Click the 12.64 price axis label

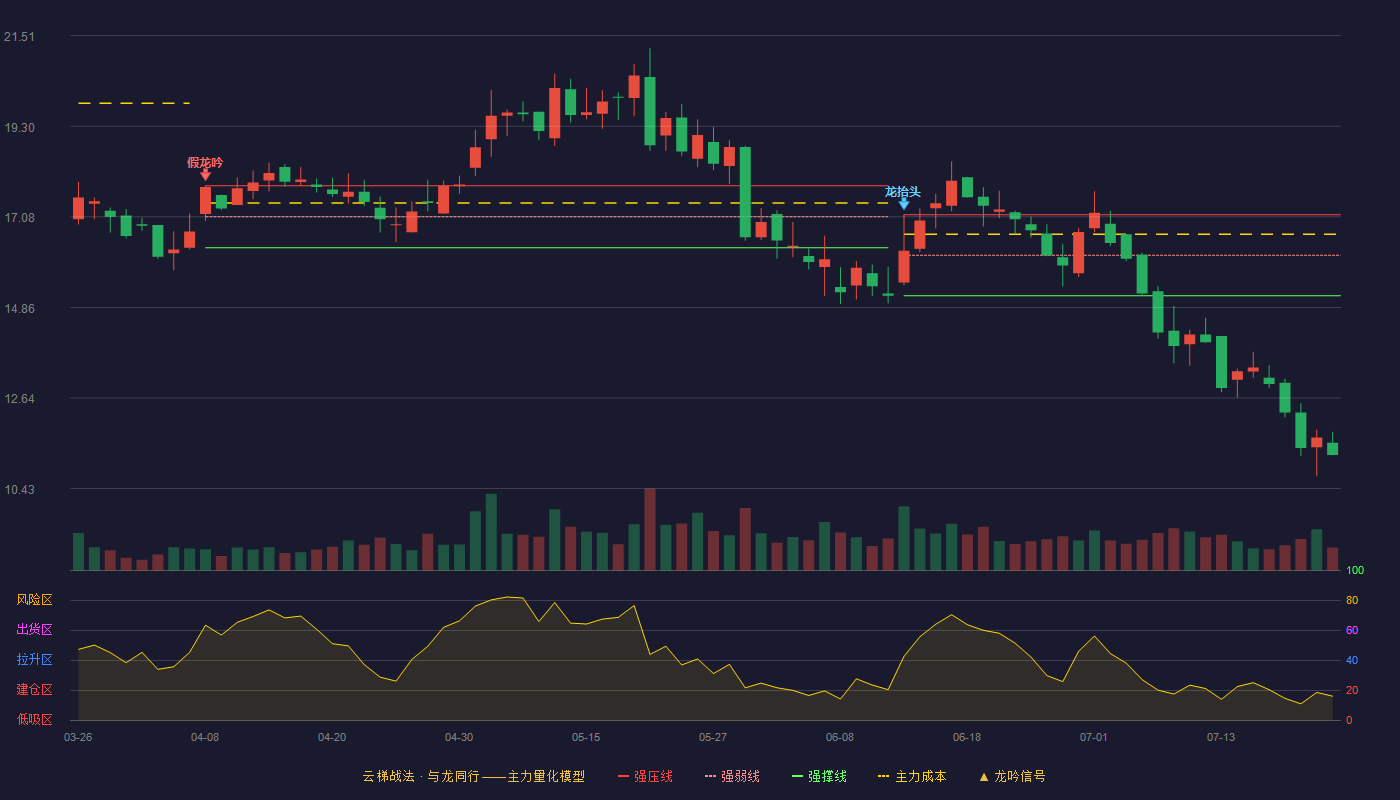pyautogui.click(x=19, y=399)
